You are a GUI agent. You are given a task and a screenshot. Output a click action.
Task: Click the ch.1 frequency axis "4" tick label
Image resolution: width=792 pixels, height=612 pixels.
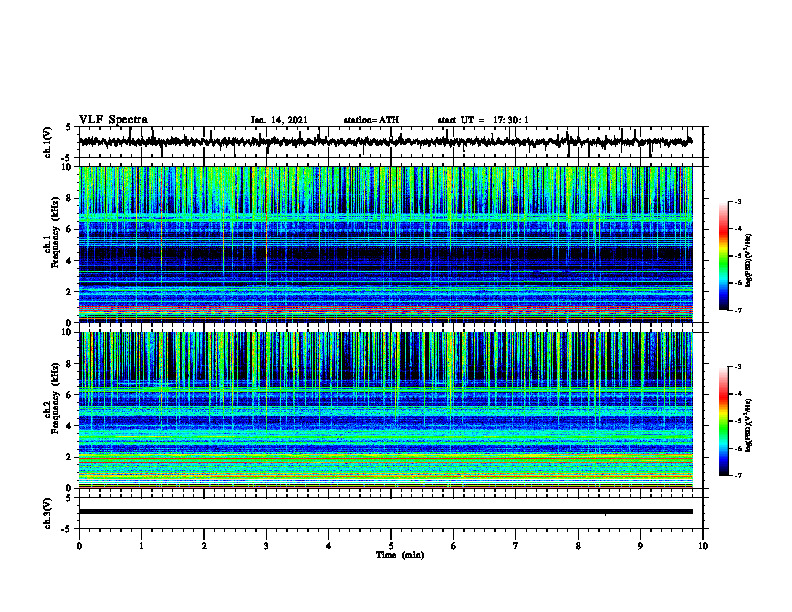click(x=70, y=261)
